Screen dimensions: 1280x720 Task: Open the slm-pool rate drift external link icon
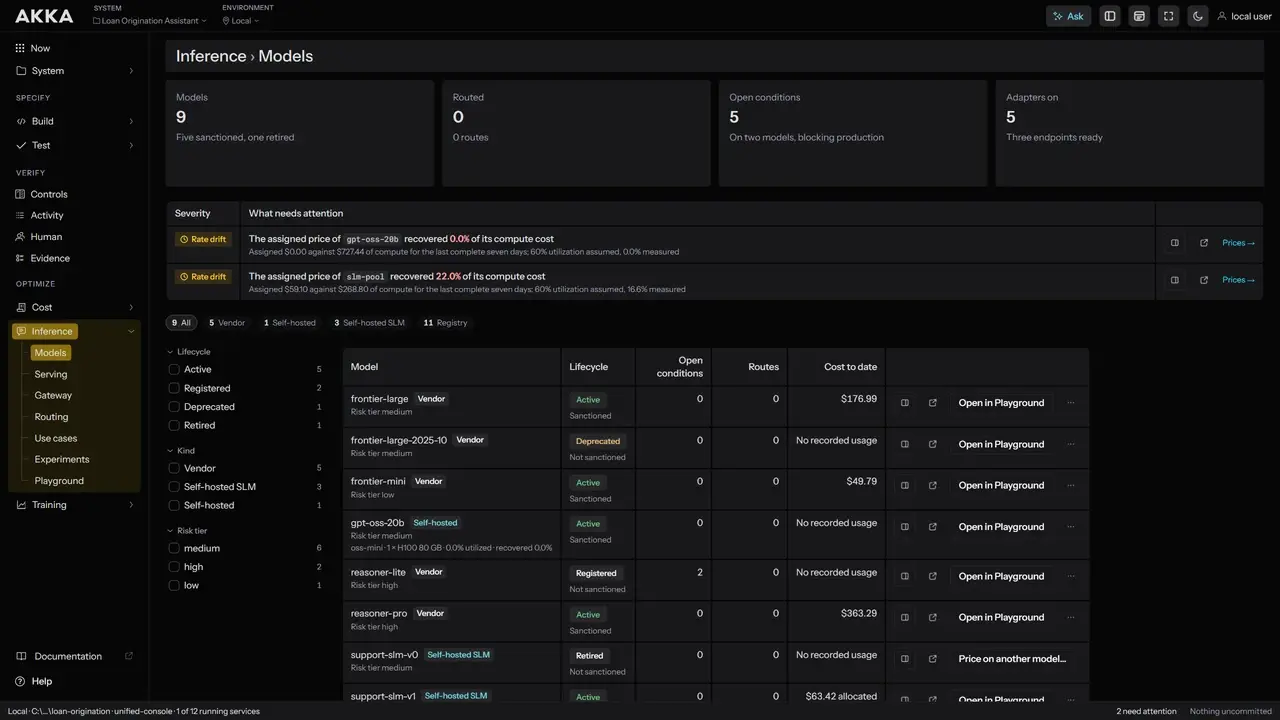pyautogui.click(x=1204, y=280)
